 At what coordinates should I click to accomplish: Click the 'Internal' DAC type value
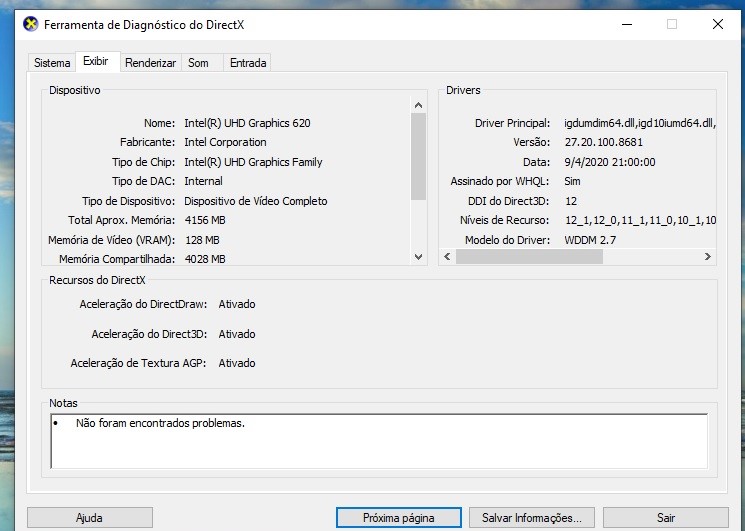(203, 181)
